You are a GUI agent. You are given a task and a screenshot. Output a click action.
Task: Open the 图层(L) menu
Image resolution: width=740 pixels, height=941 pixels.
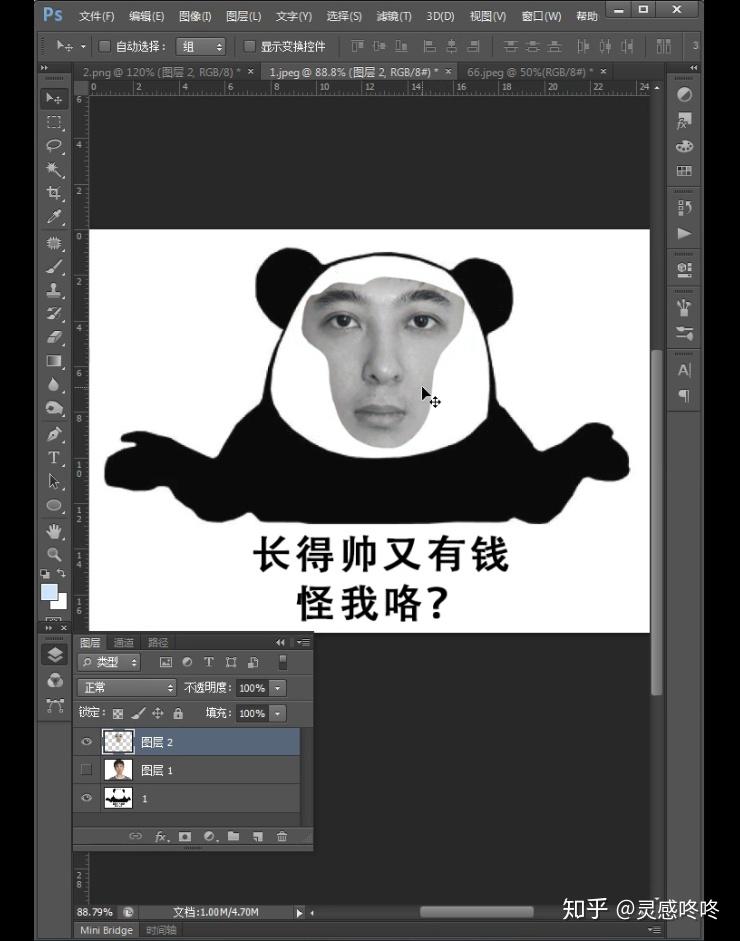[243, 16]
